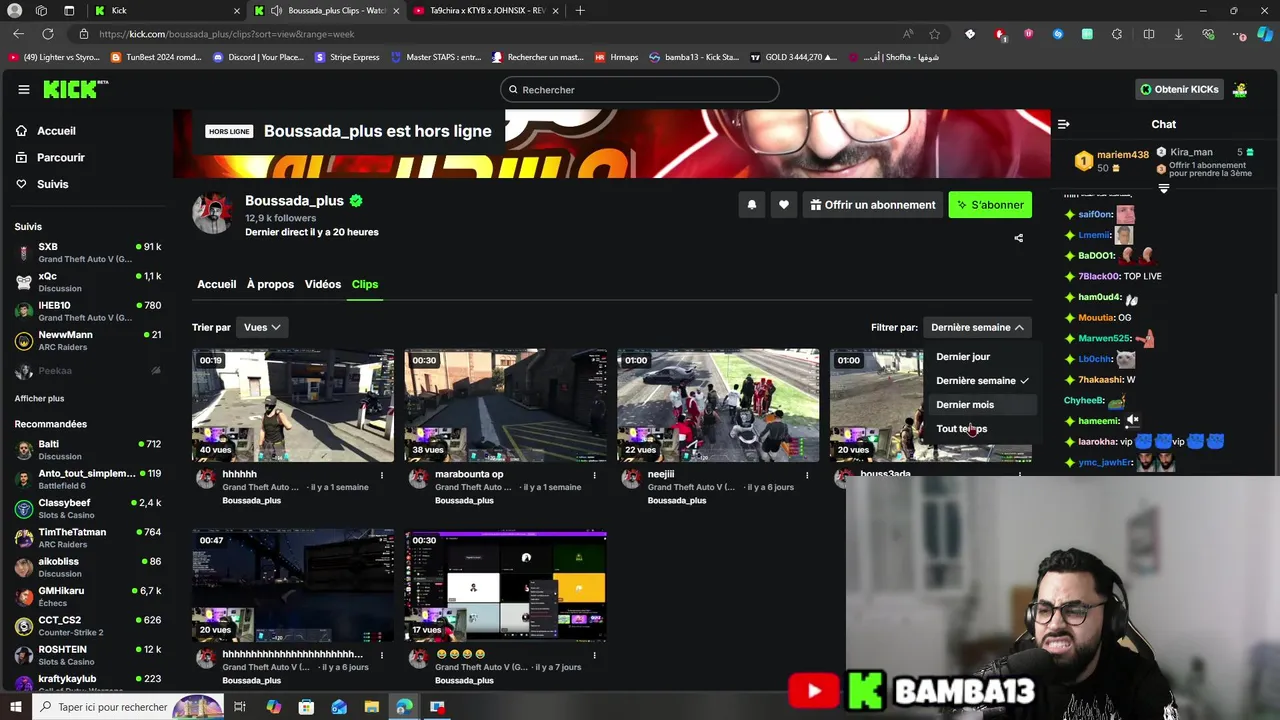Screen dimensions: 1280x720
Task: Open TimTheTatman recommended channel
Action: click(88, 538)
